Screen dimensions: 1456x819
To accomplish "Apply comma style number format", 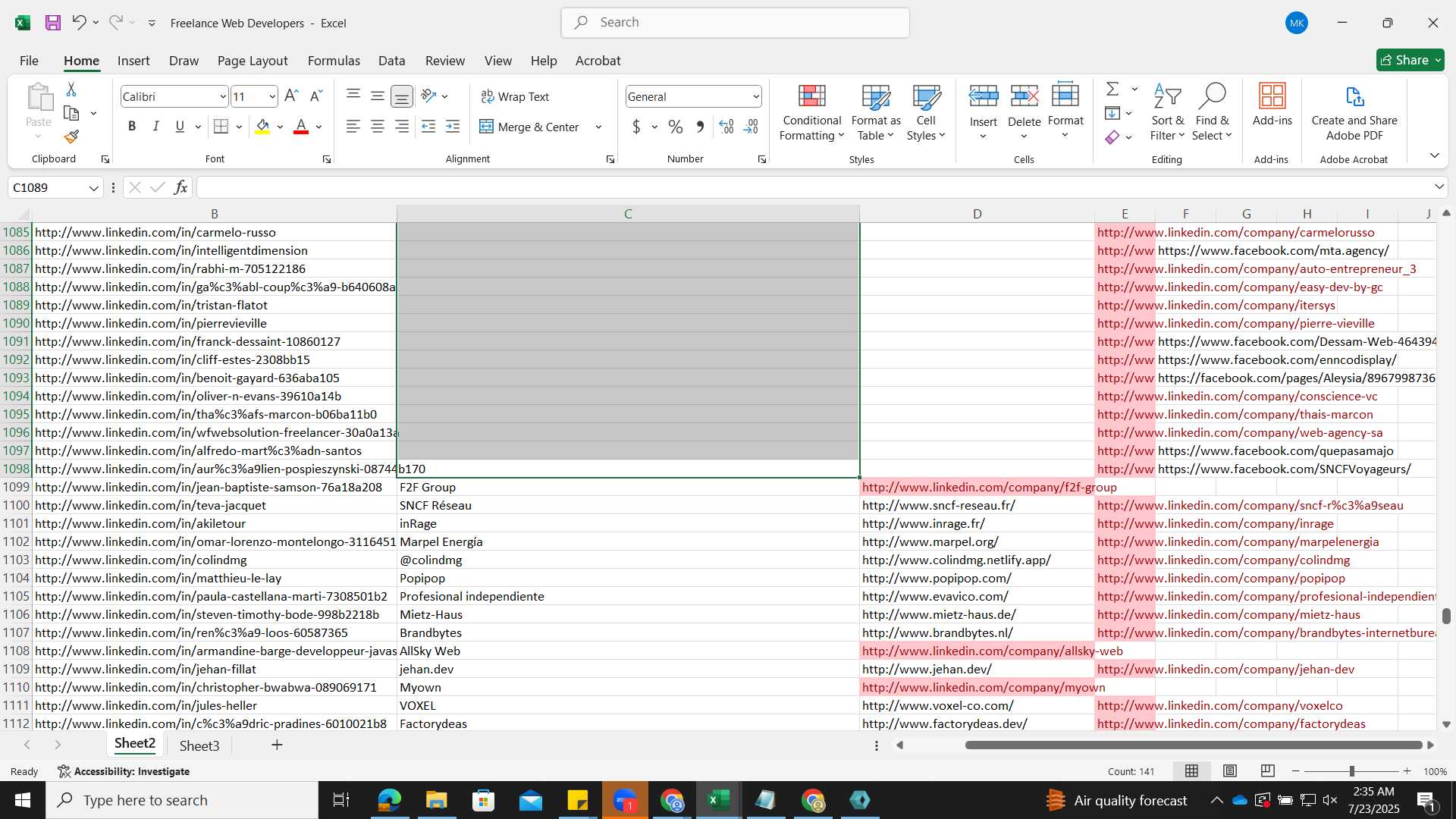I will coord(700,127).
